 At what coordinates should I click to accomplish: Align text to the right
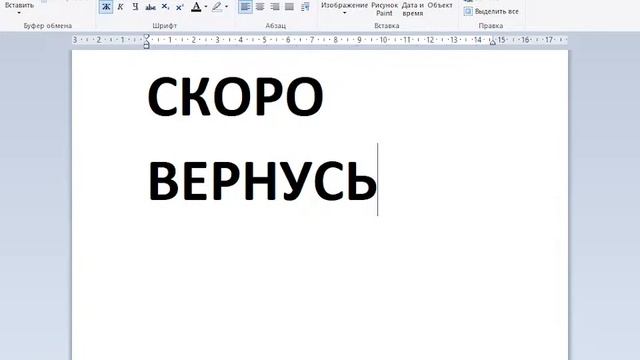coord(275,7)
